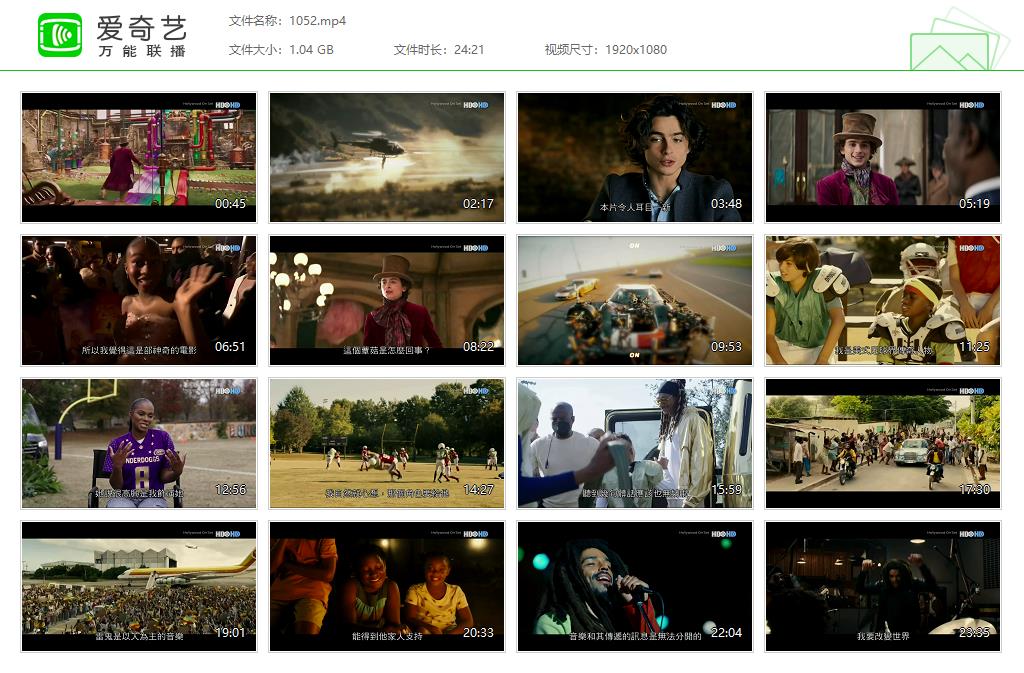
Task: Open the race car thumbnail at 09:53
Action: pyautogui.click(x=634, y=300)
